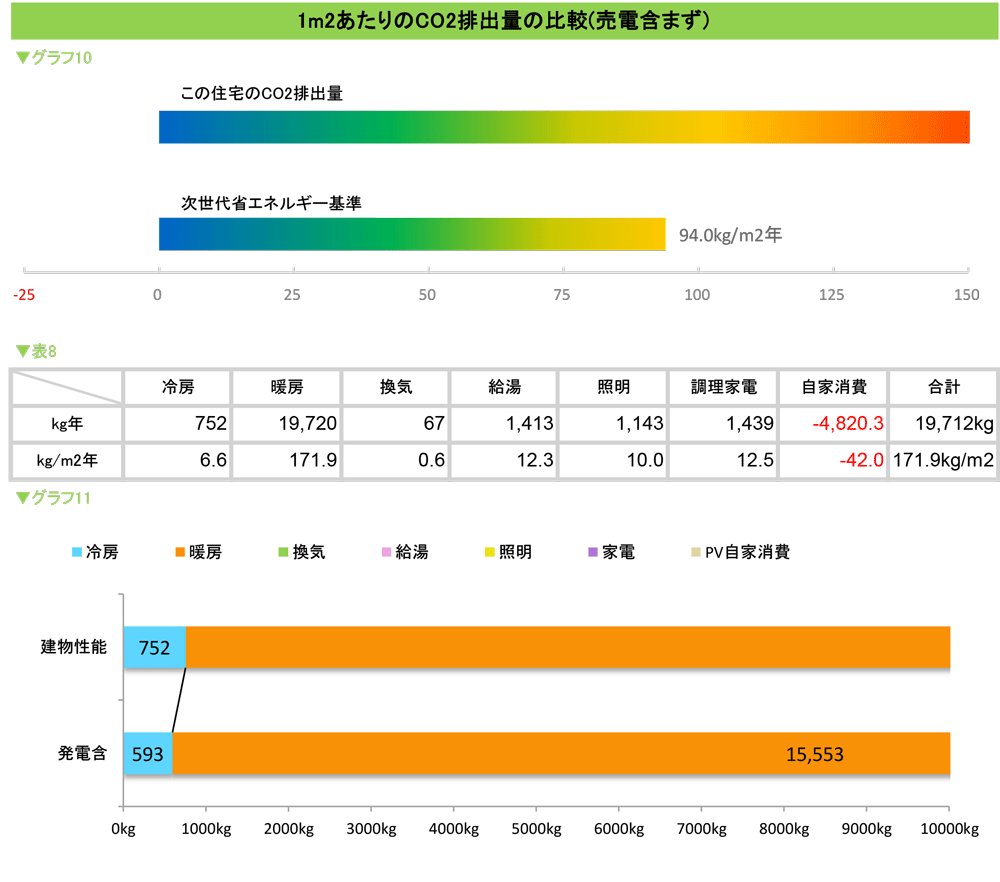
Task: Click the red -25 axis label
Action: click(x=24, y=295)
